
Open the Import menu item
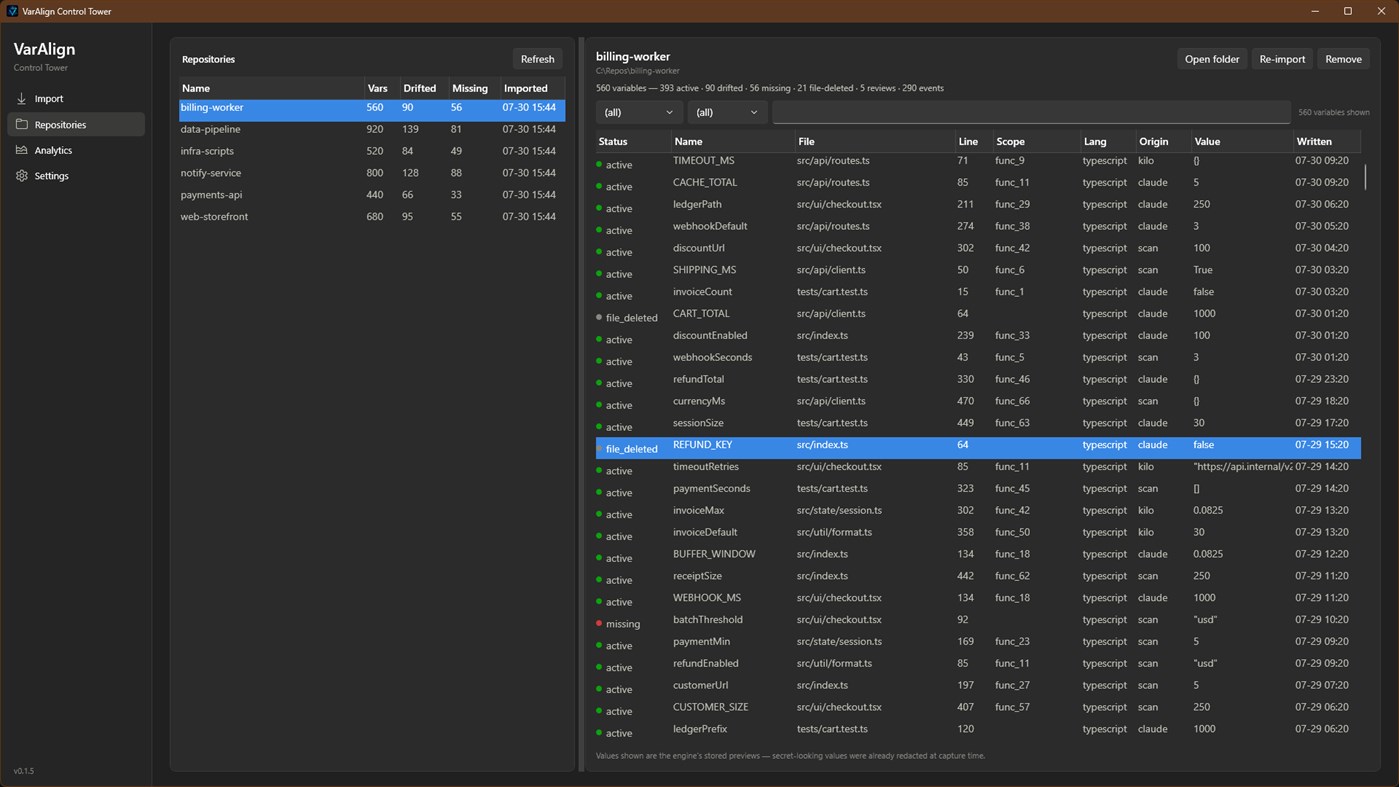[x=76, y=99]
